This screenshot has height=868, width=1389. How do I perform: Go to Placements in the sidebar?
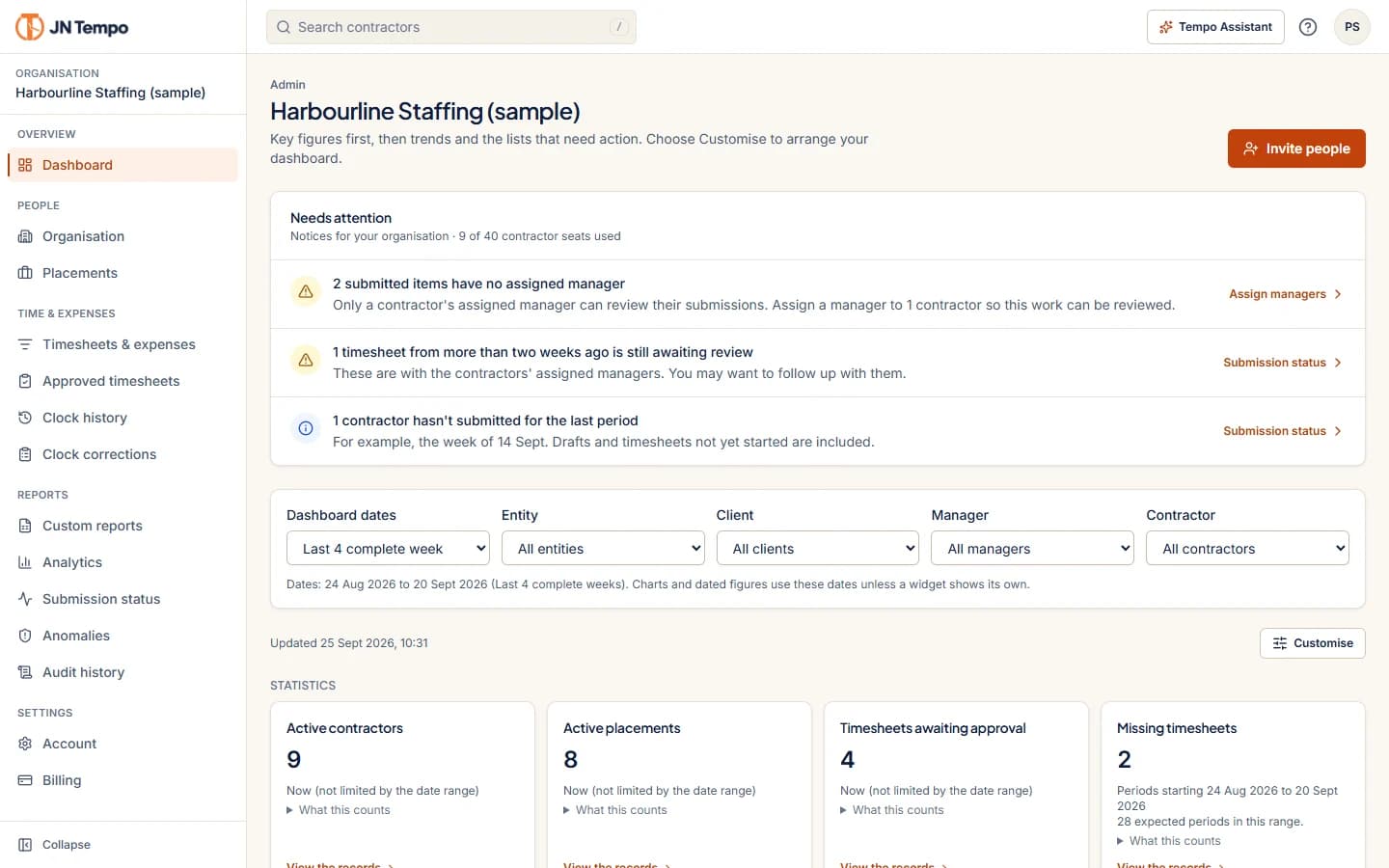click(123, 273)
